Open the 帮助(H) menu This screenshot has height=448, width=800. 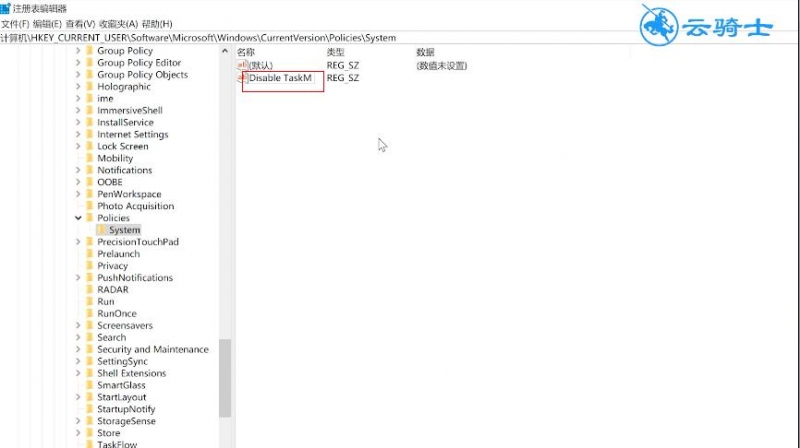pos(157,24)
